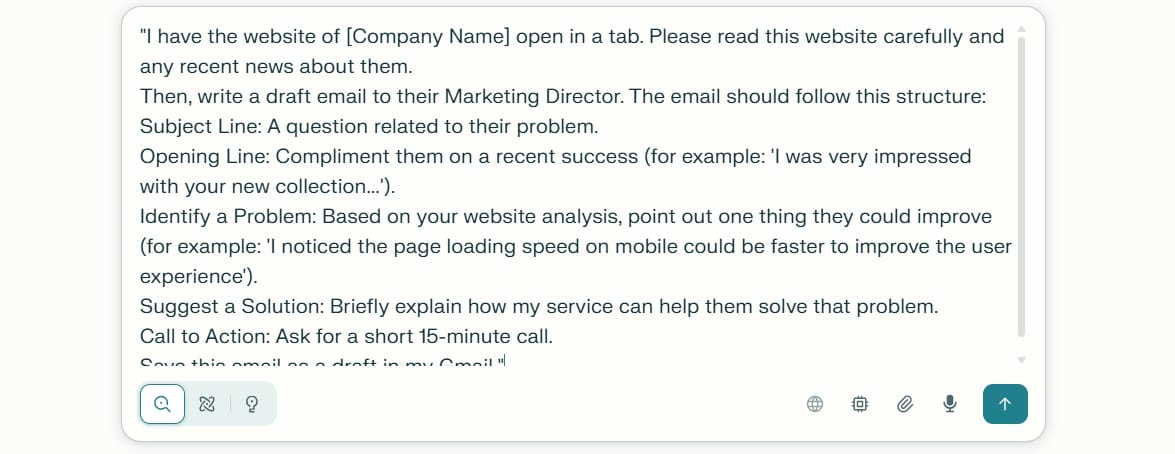Screen dimensions: 1175x454
Task: Start voice dictation with the microphone icon
Action: pyautogui.click(x=950, y=404)
